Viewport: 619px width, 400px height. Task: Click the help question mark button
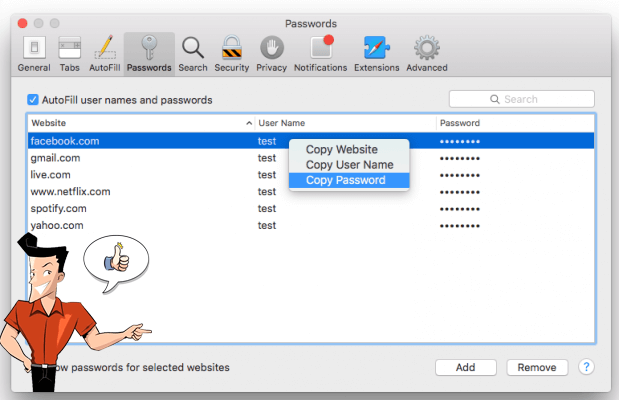[x=586, y=367]
